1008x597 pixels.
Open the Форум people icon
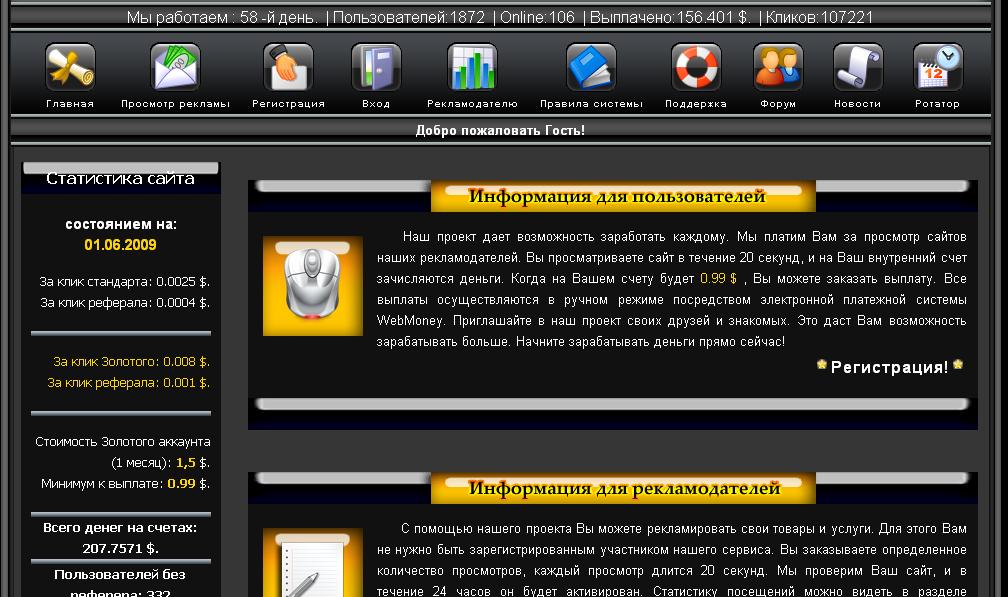(778, 67)
